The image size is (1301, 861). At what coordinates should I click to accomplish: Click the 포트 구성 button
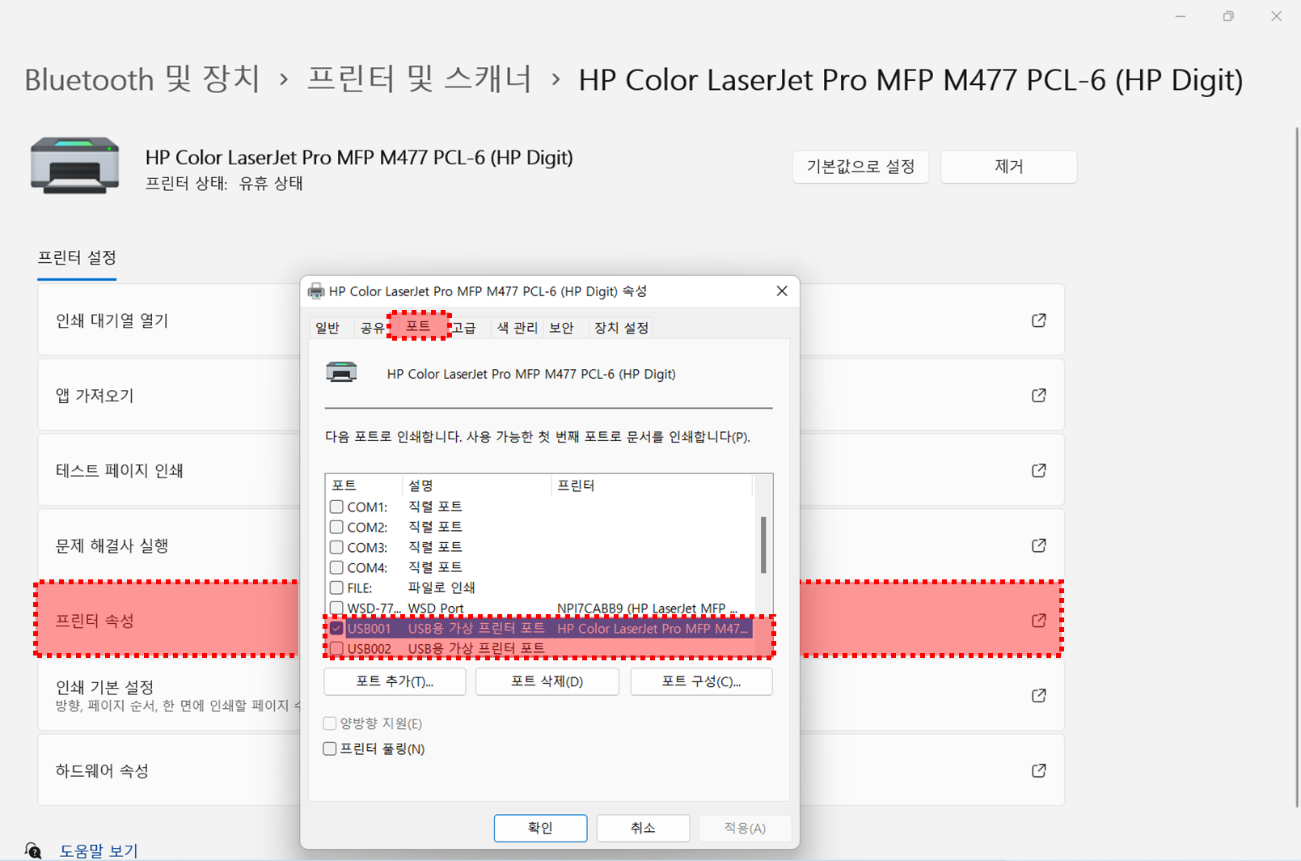point(701,681)
